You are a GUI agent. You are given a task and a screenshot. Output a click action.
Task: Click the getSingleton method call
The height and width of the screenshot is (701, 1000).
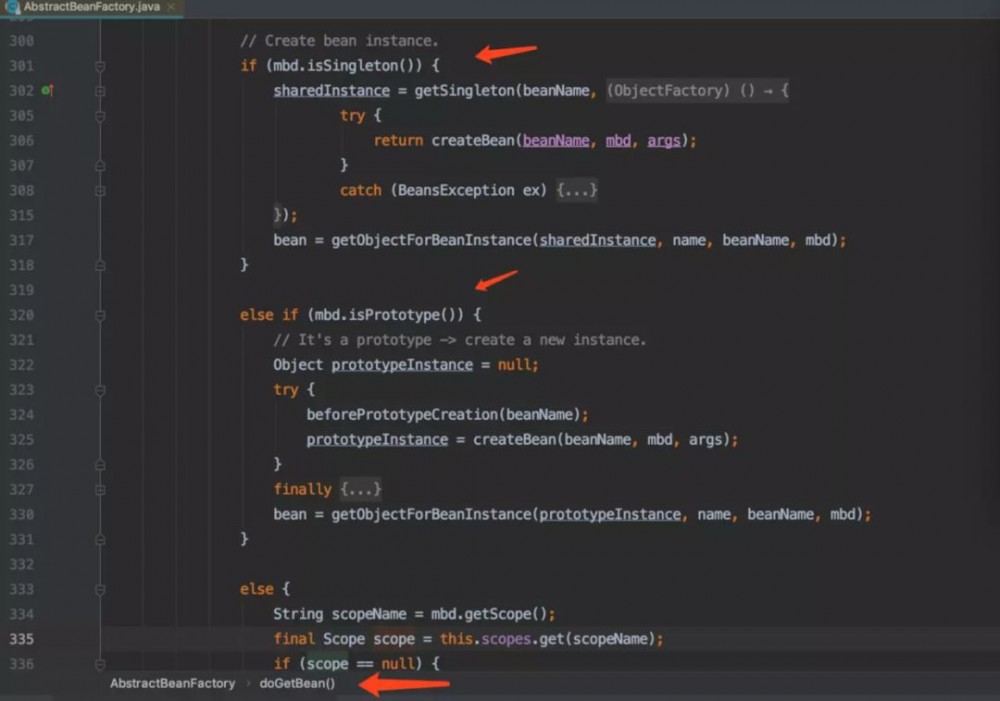464,91
